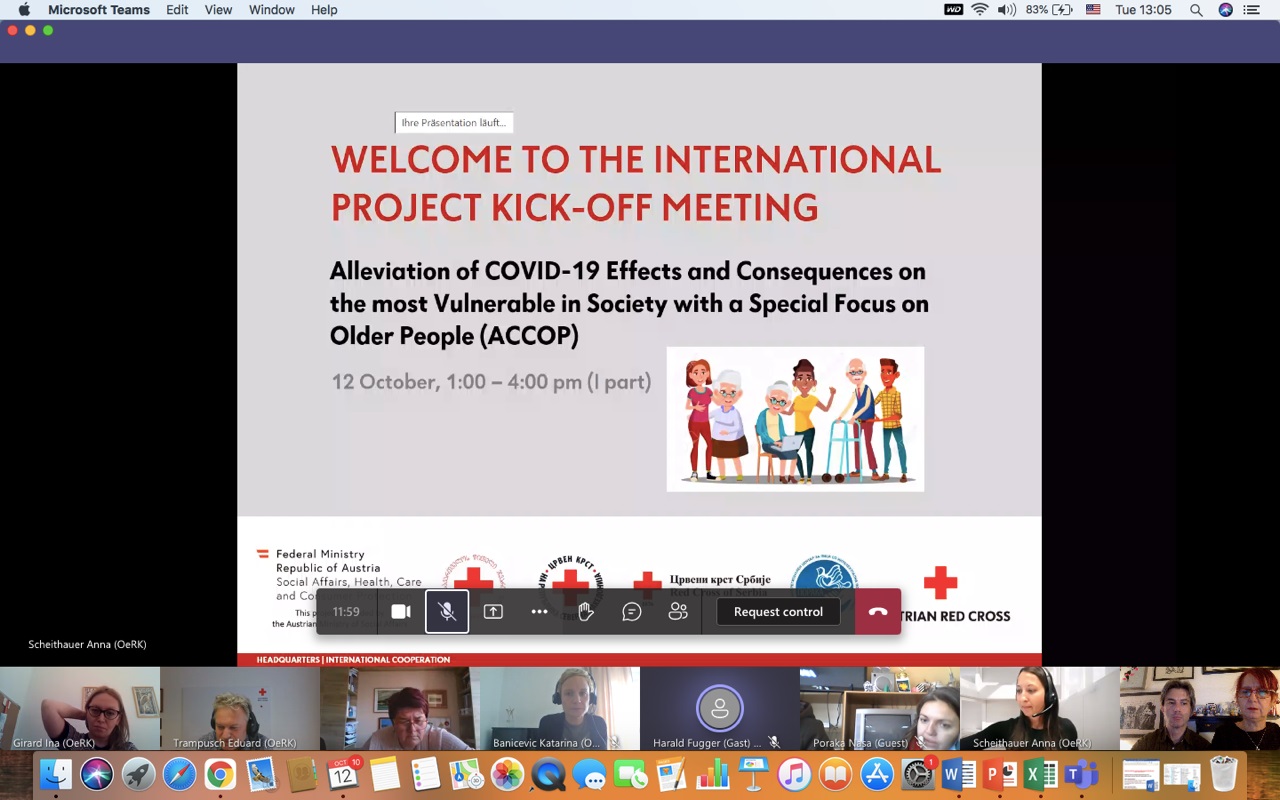Screen dimensions: 1280x800
Task: Open Calendar showing 12 in dock
Action: click(x=343, y=774)
